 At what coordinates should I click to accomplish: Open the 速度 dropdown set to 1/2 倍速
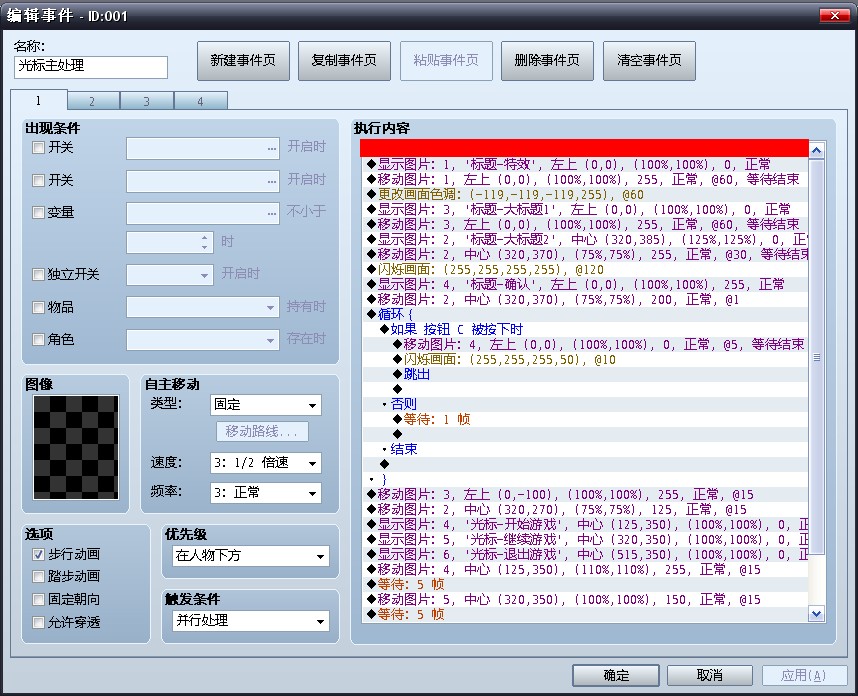(266, 463)
